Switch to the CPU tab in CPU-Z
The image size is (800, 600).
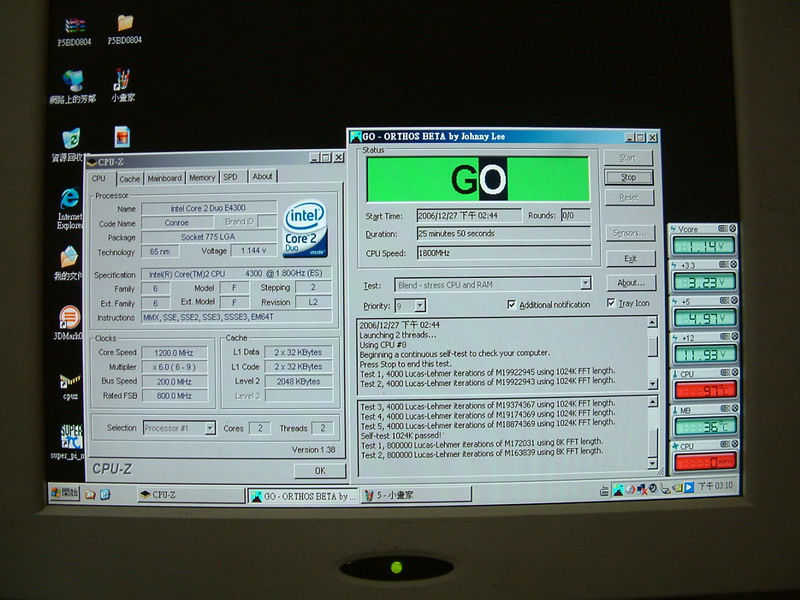tap(98, 179)
